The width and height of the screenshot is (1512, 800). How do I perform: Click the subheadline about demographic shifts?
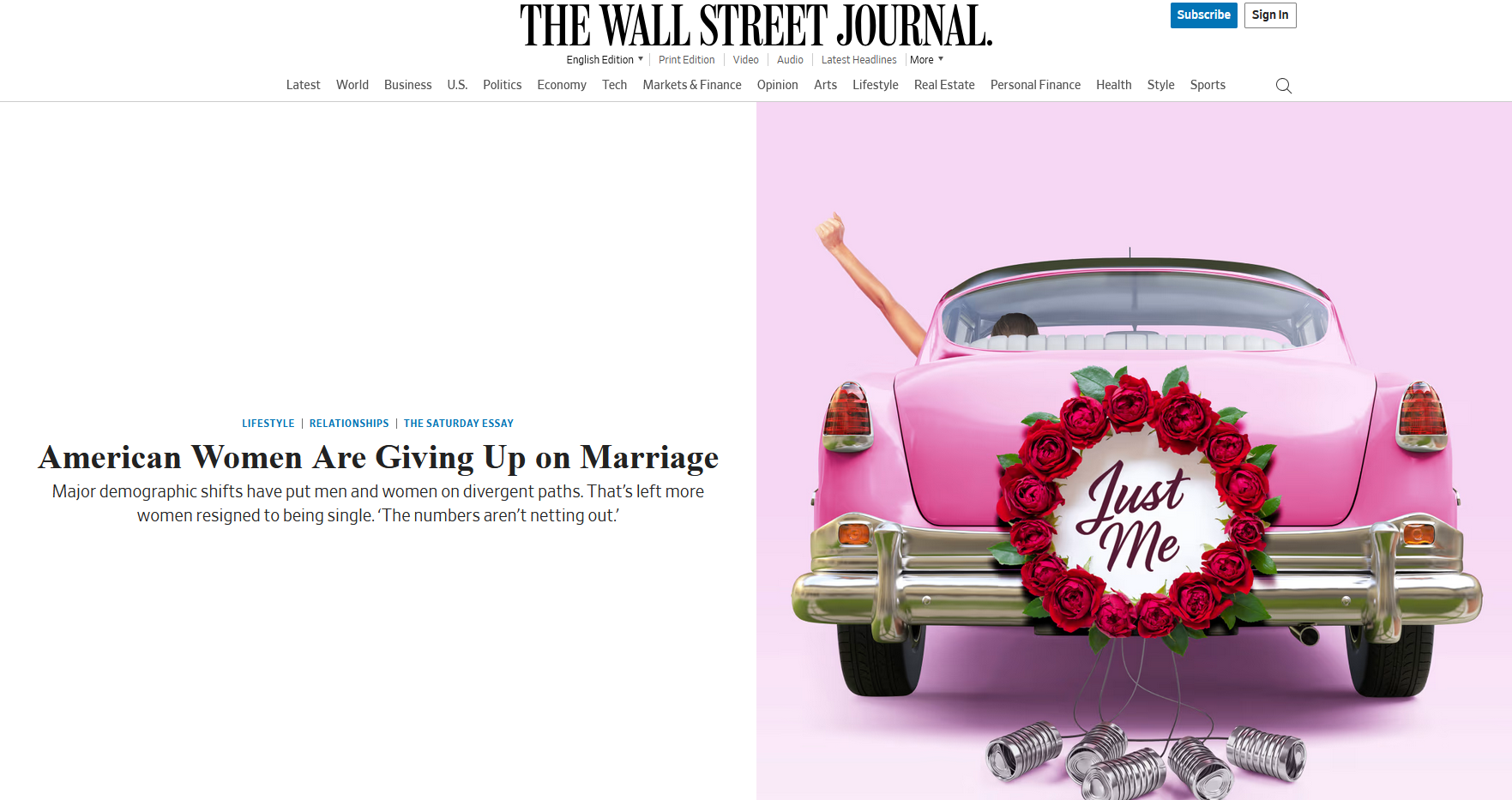point(378,503)
